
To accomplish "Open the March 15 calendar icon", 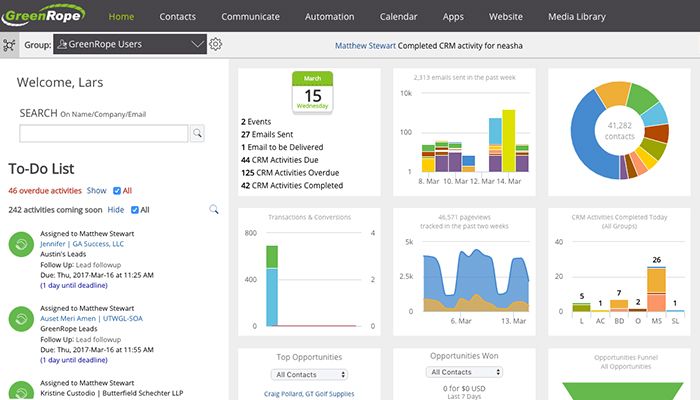I will point(312,92).
